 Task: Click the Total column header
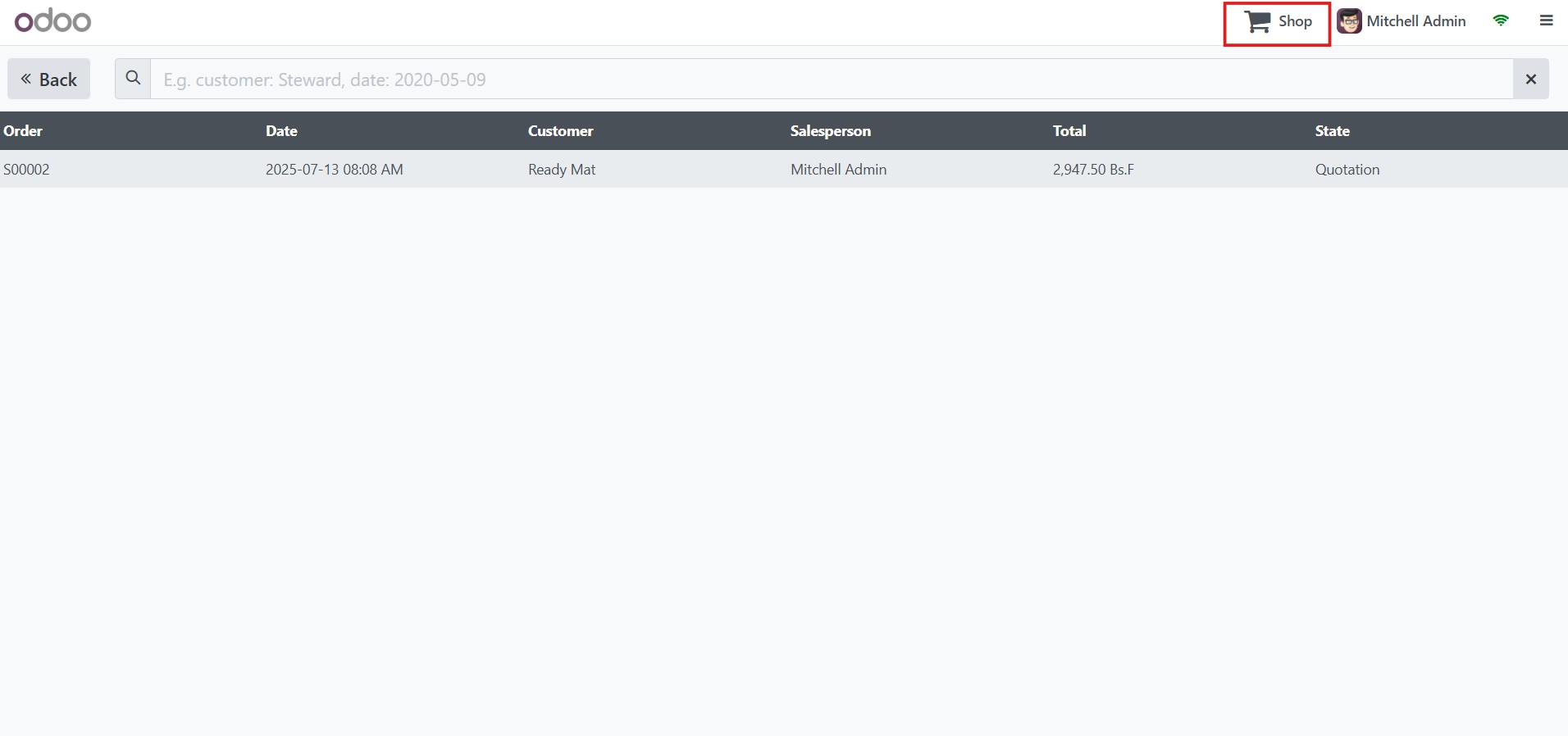[x=1069, y=131]
